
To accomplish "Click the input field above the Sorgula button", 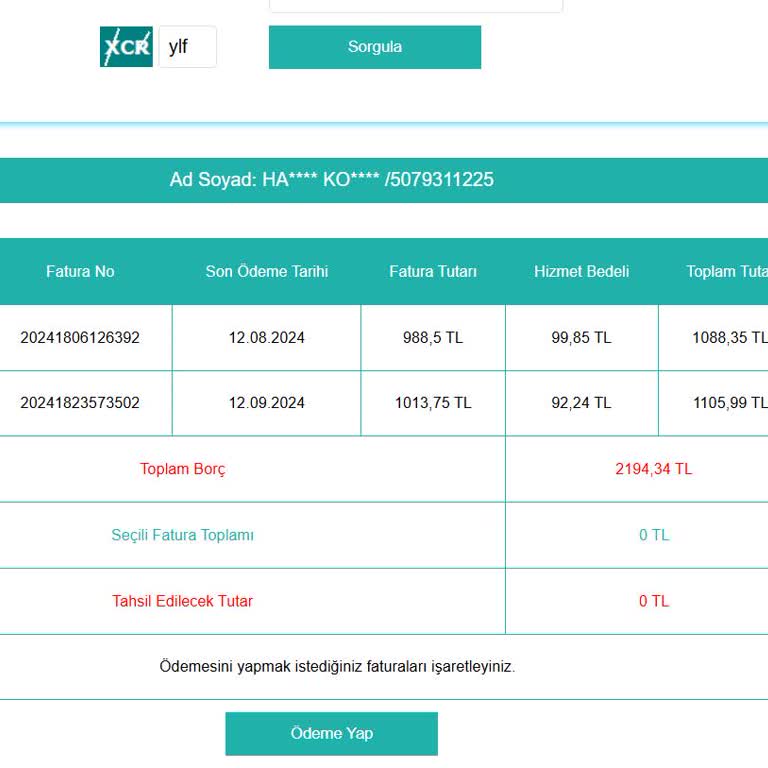I will (416, 6).
